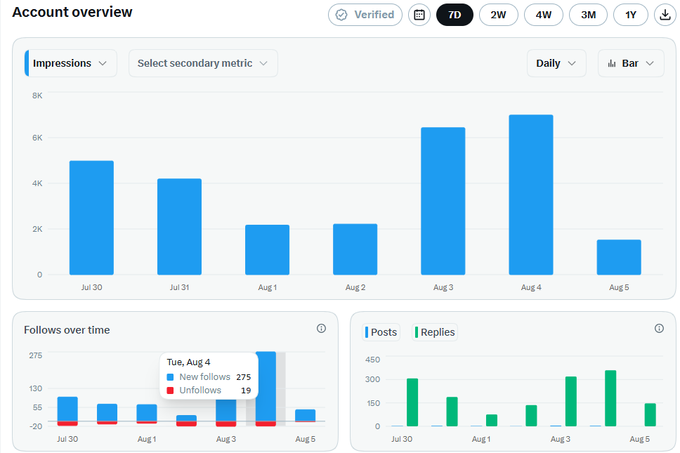
Task: Click the Aug 5 green replies bar
Action: click(650, 415)
